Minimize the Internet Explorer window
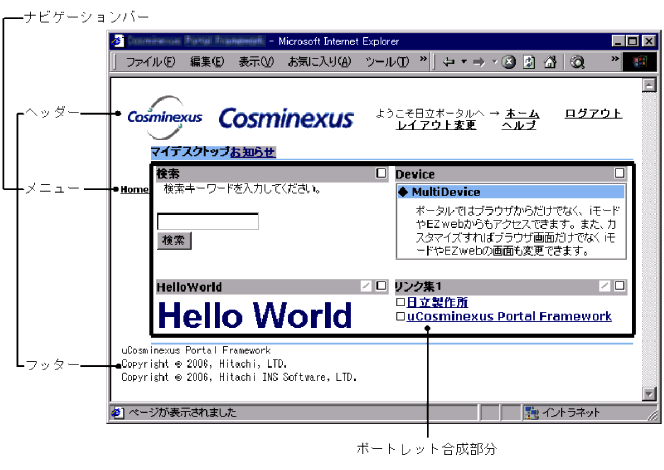The width and height of the screenshot is (664, 470). (x=619, y=41)
